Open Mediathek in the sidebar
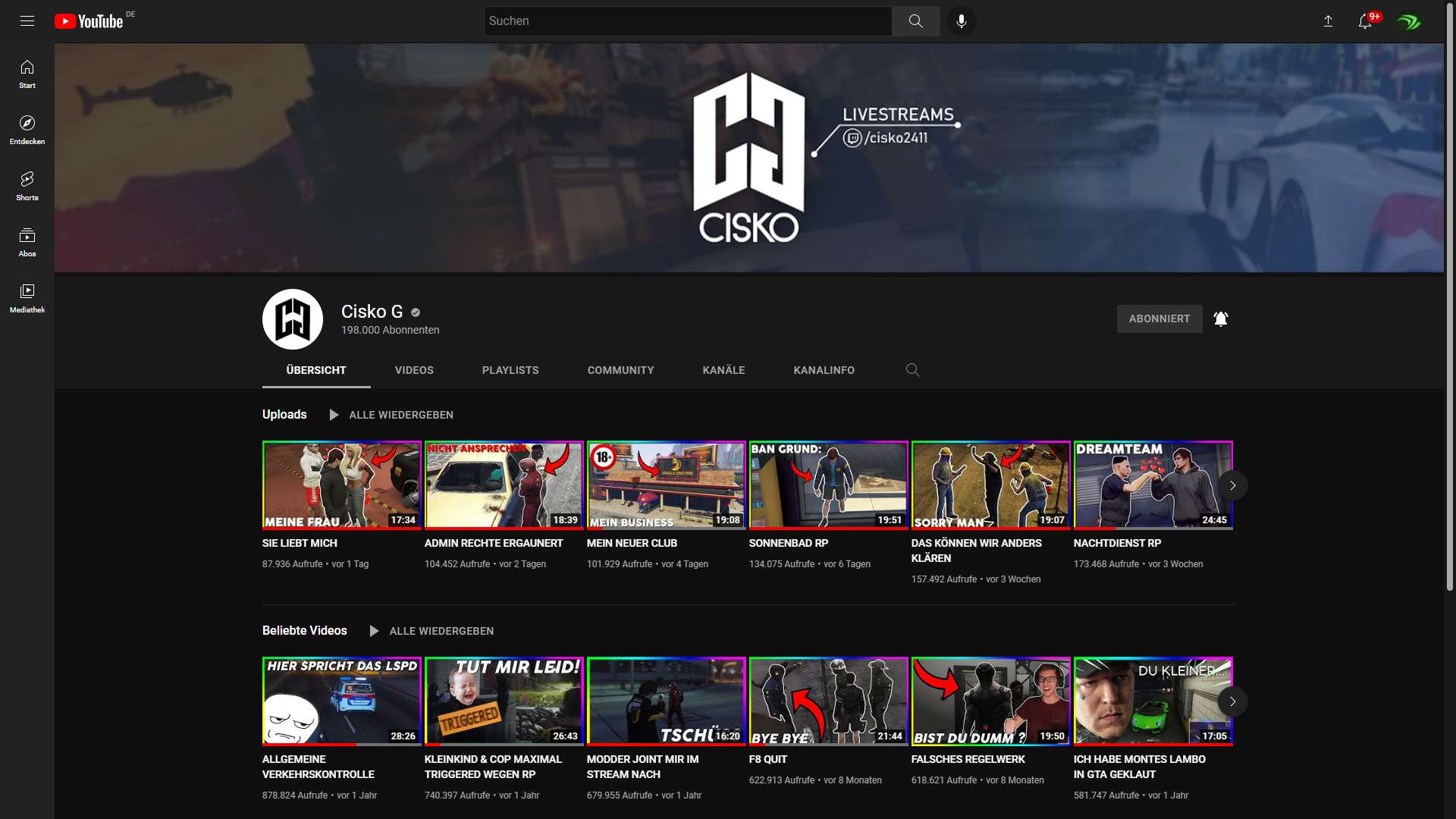 pyautogui.click(x=27, y=298)
